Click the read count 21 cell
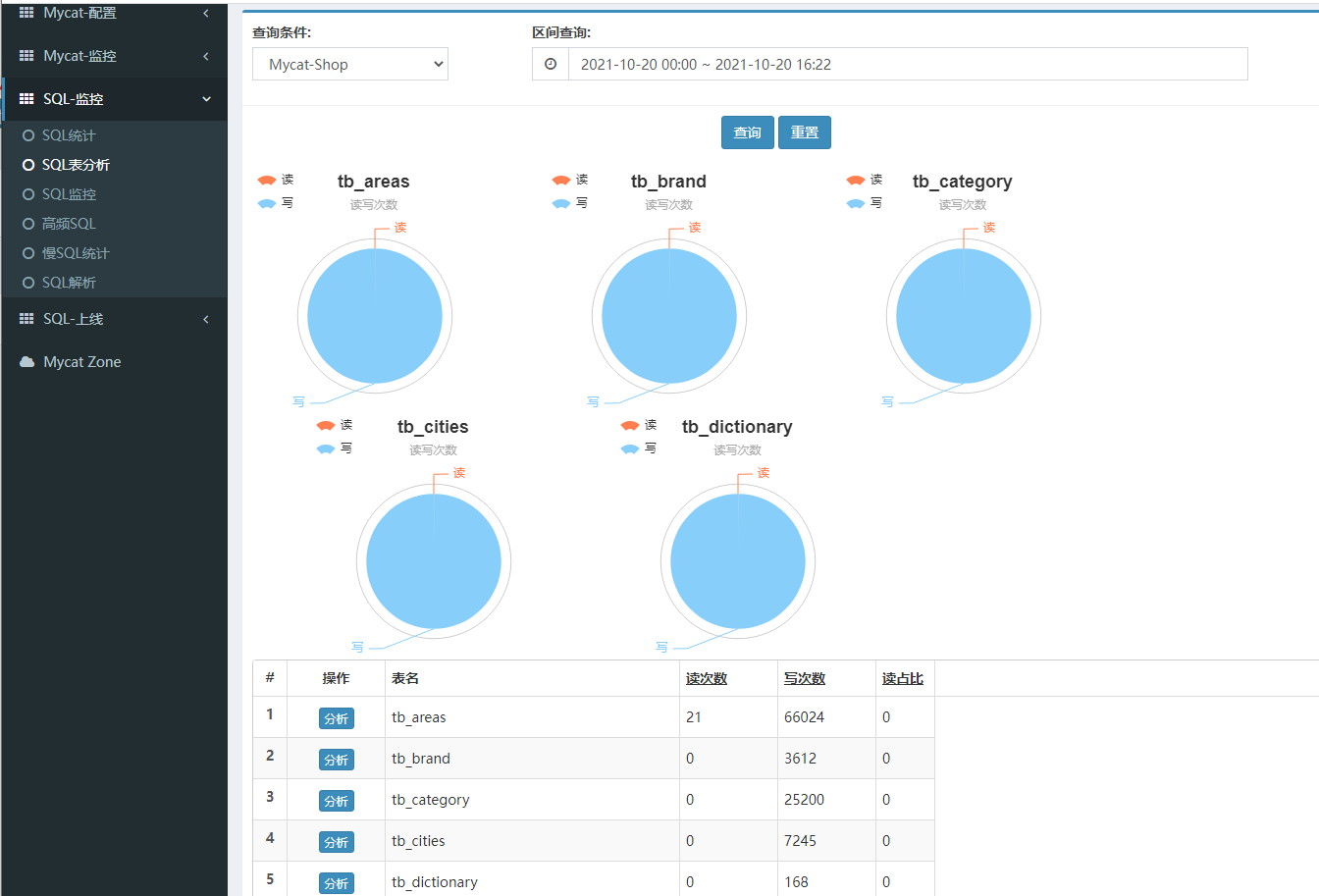Image resolution: width=1319 pixels, height=896 pixels. [728, 717]
